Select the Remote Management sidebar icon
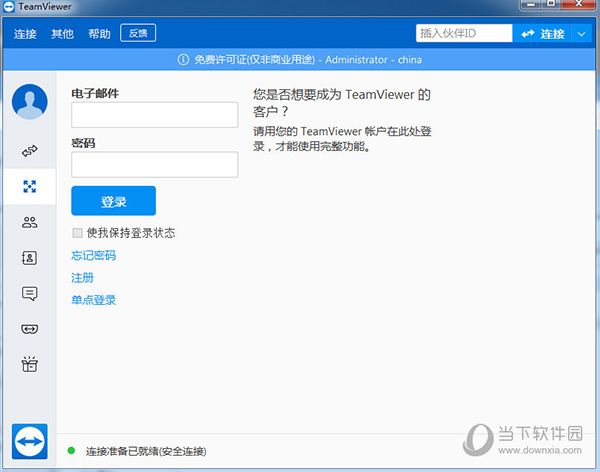600x472 pixels. (x=29, y=187)
